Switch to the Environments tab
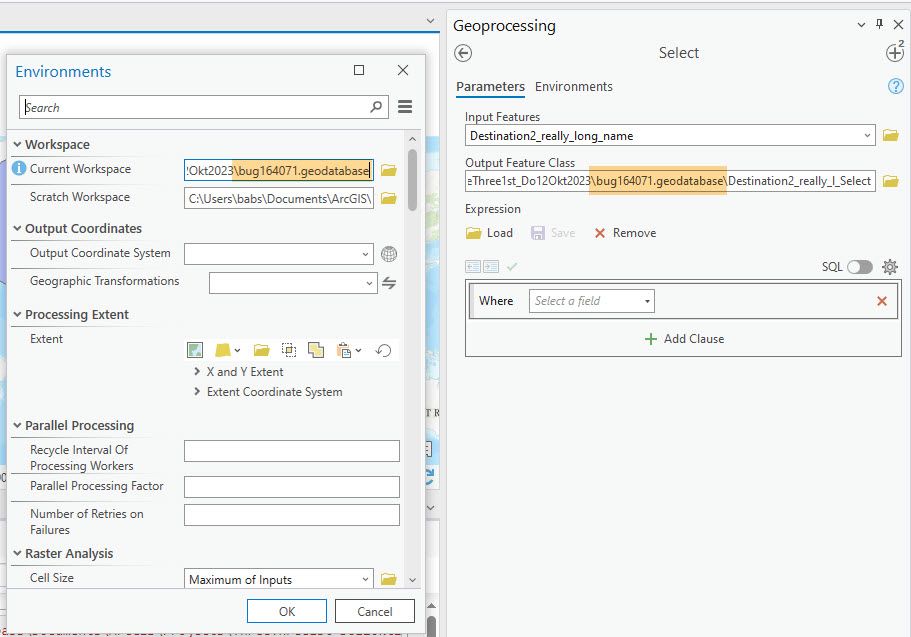 (x=574, y=87)
